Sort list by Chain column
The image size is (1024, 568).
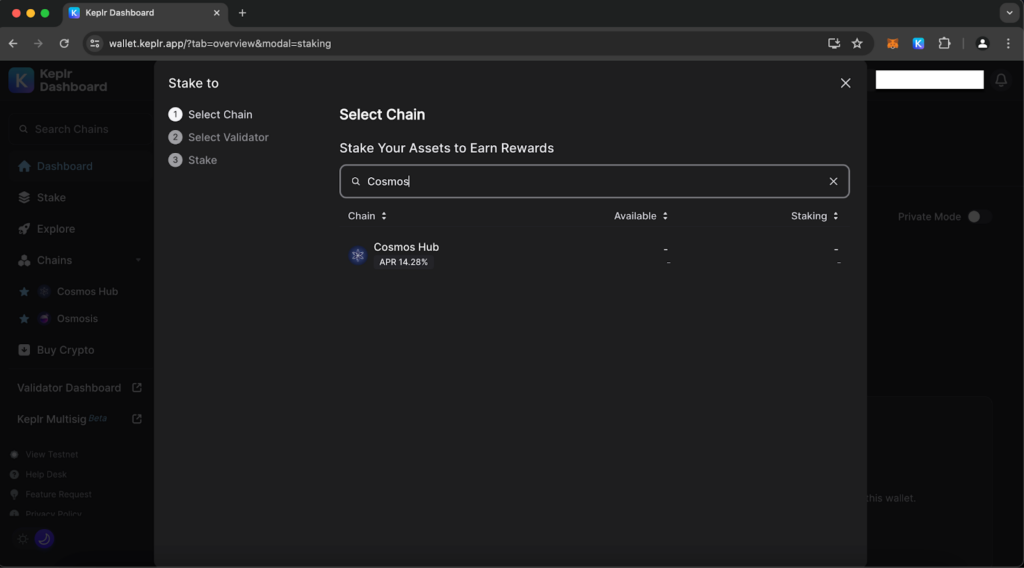[x=367, y=216]
